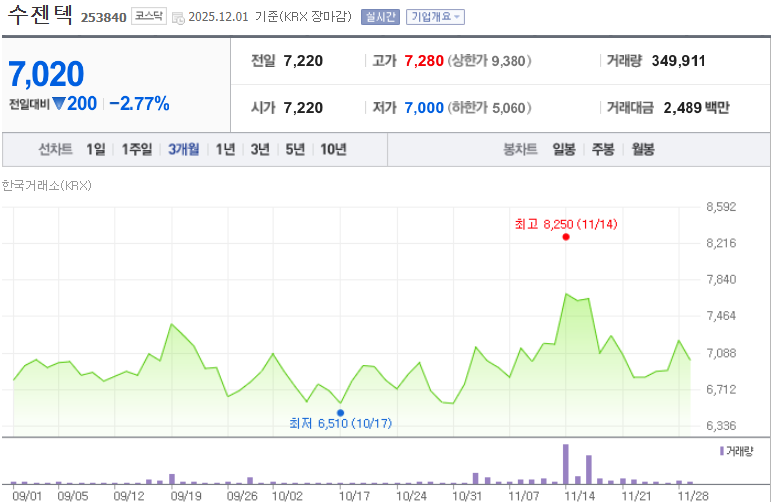Click the 상한가 9,380 upper limit text
The image size is (771, 502).
489,61
